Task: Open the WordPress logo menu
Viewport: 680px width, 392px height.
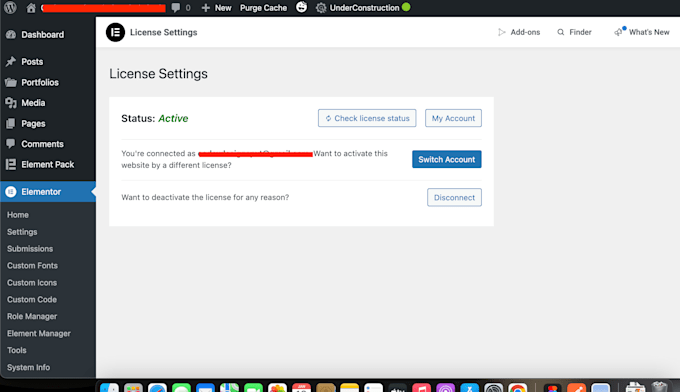Action: point(10,7)
